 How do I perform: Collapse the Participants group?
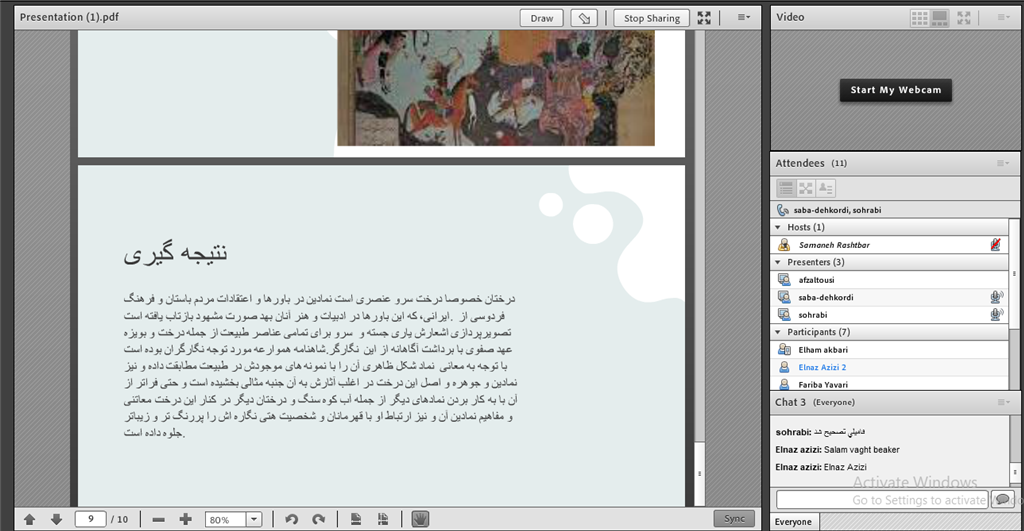click(778, 332)
